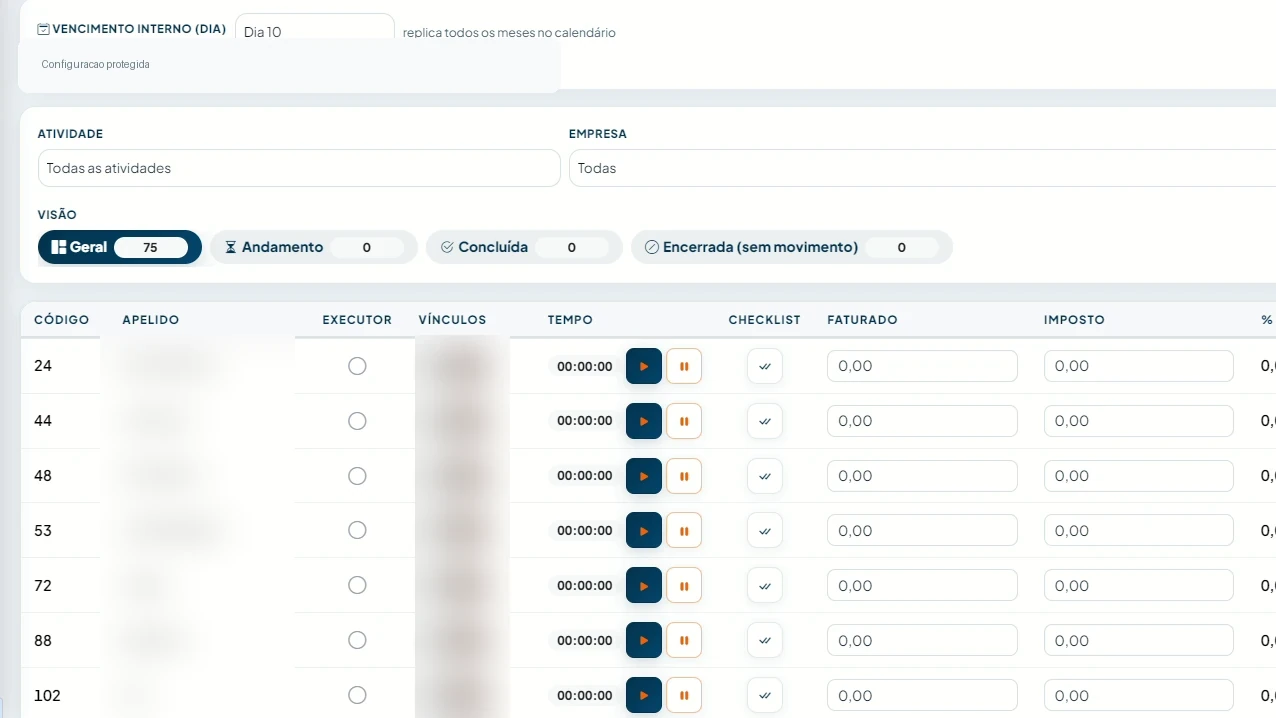Sort by the CÓDIGO column header
This screenshot has height=718, width=1276.
pos(62,320)
